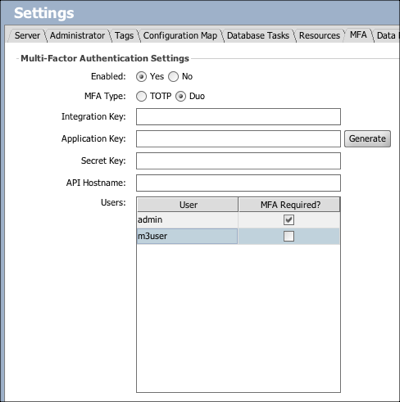Screen dimensions: 400x402
Task: Check MFA Required for m3user
Action: [x=289, y=236]
